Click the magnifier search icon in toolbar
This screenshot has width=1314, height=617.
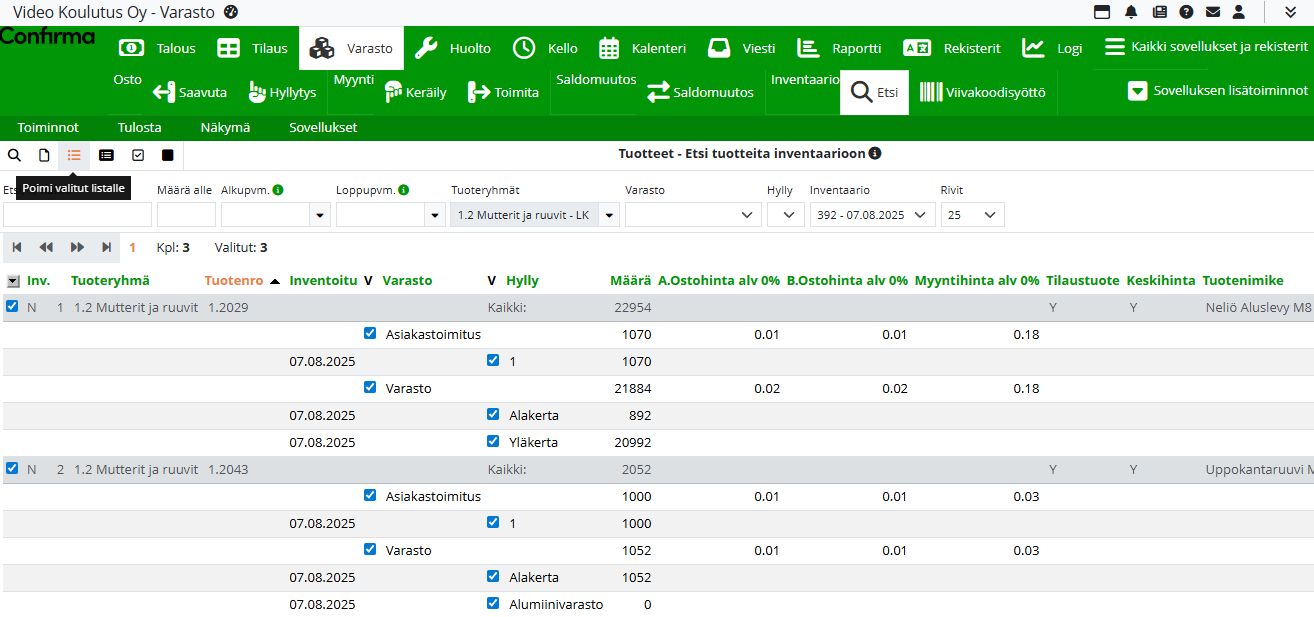(x=14, y=155)
